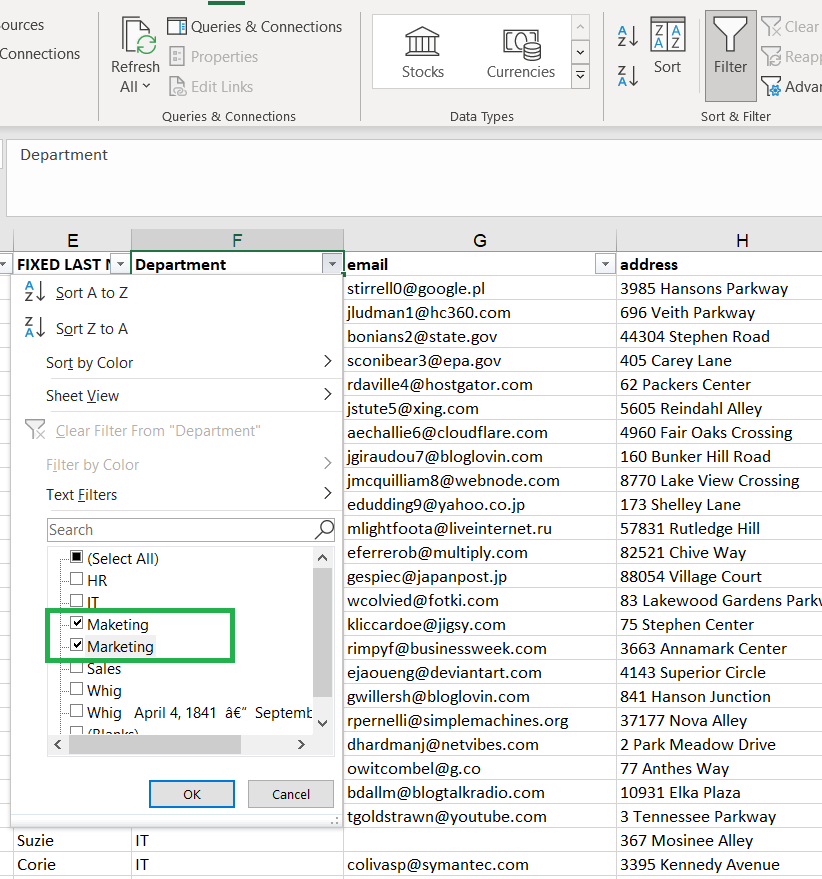This screenshot has width=822, height=879.
Task: Open Advanced filter options
Action: point(791,86)
